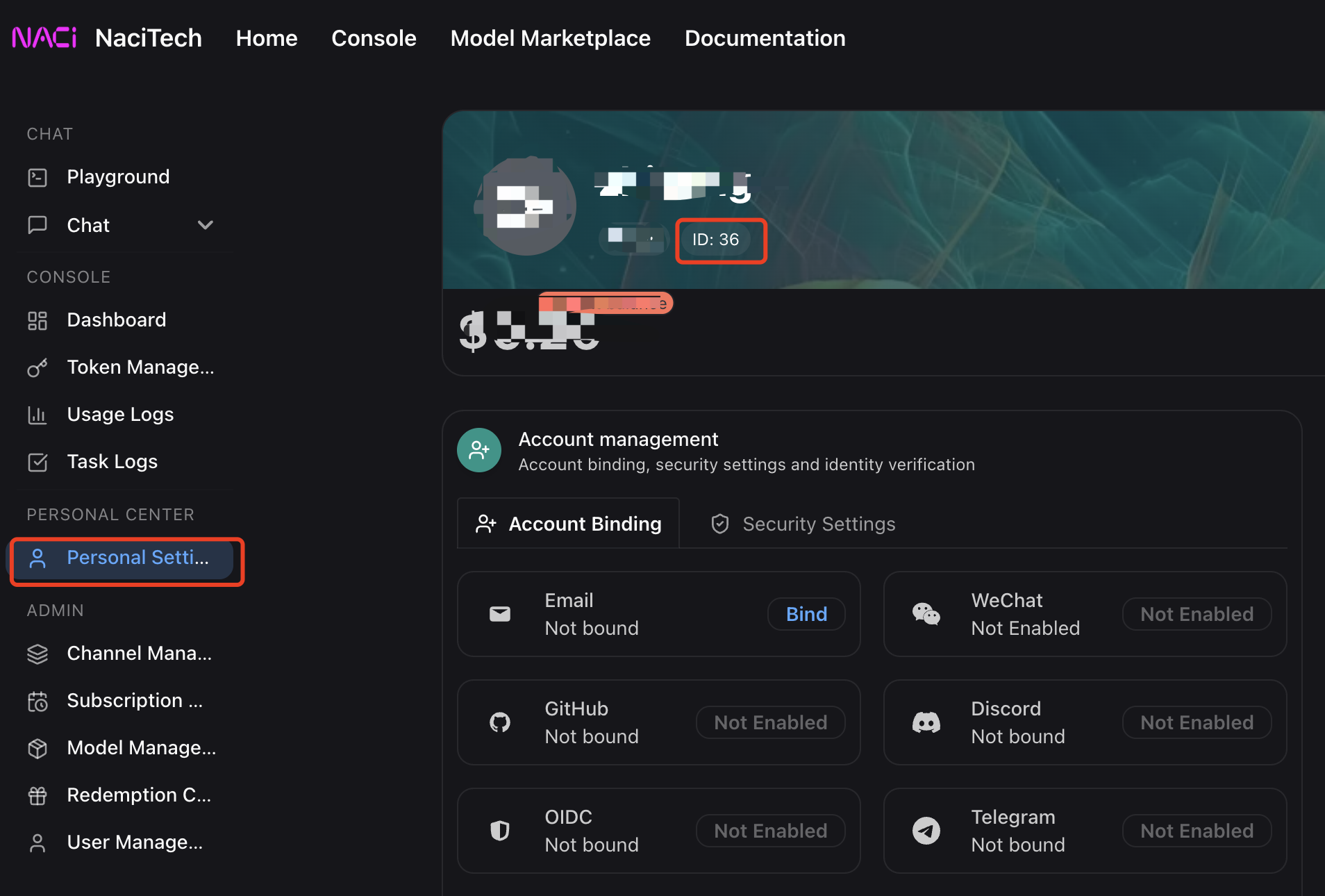Click the Discord logo icon
The height and width of the screenshot is (896, 1325).
926,722
